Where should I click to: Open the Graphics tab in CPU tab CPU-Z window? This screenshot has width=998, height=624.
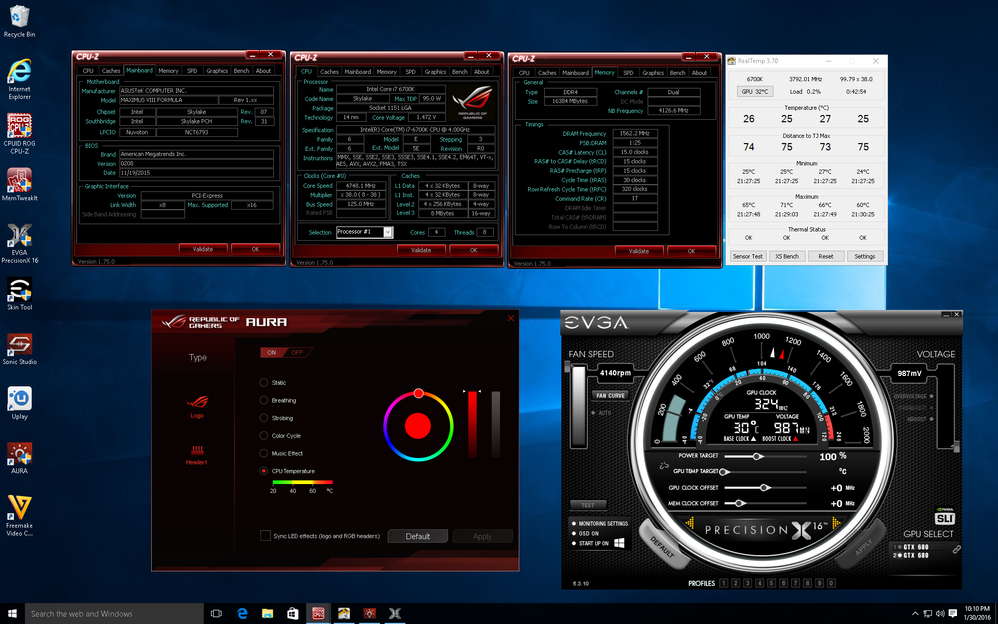click(435, 72)
